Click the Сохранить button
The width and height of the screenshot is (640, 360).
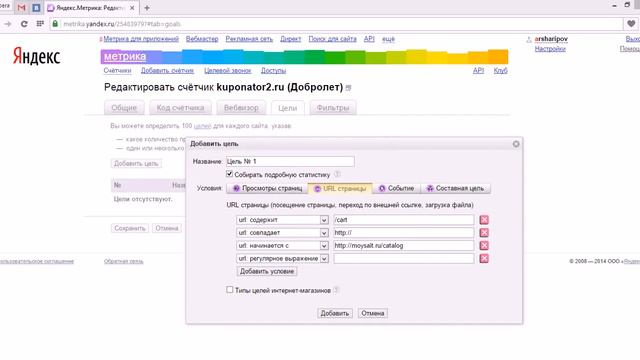[x=129, y=228]
